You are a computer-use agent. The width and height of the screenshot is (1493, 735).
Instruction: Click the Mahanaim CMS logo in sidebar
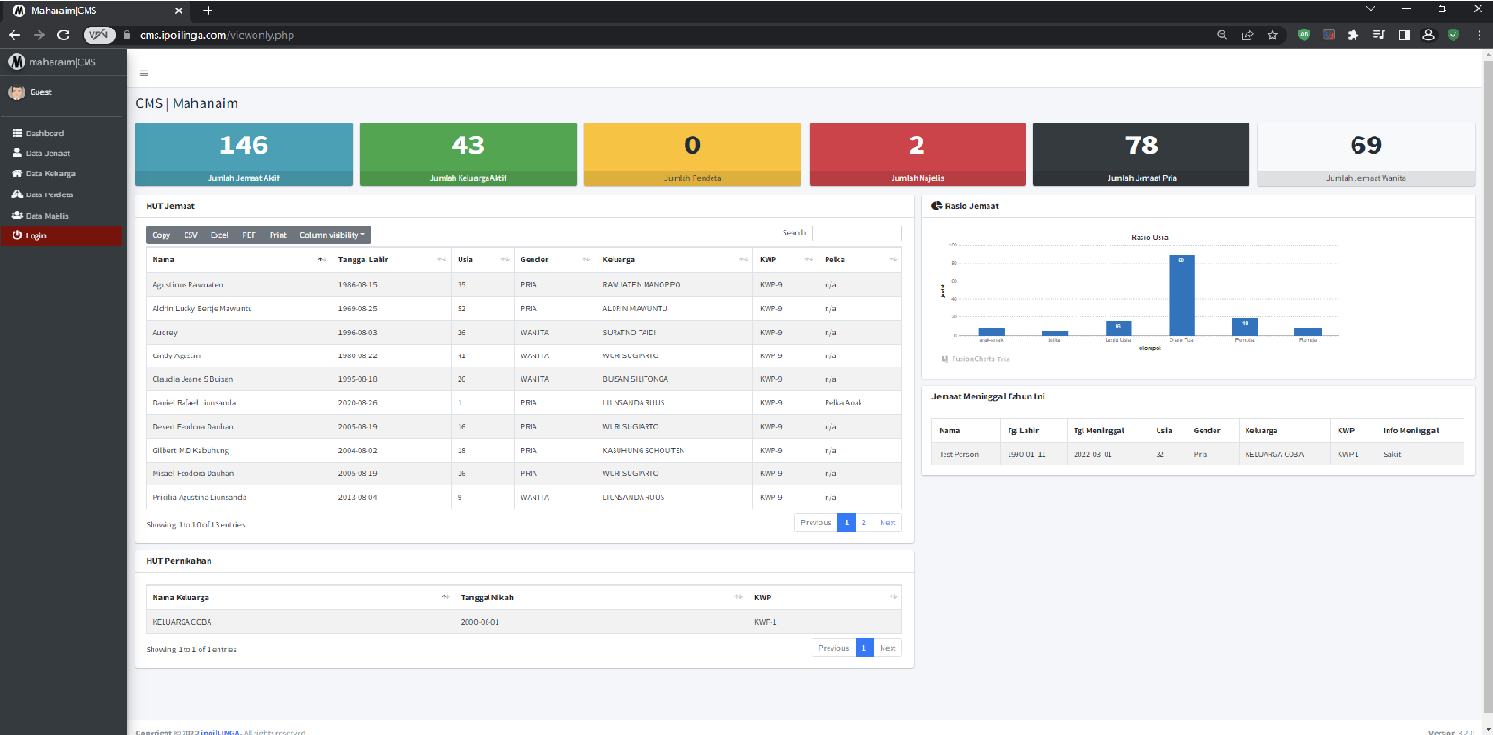(16, 62)
